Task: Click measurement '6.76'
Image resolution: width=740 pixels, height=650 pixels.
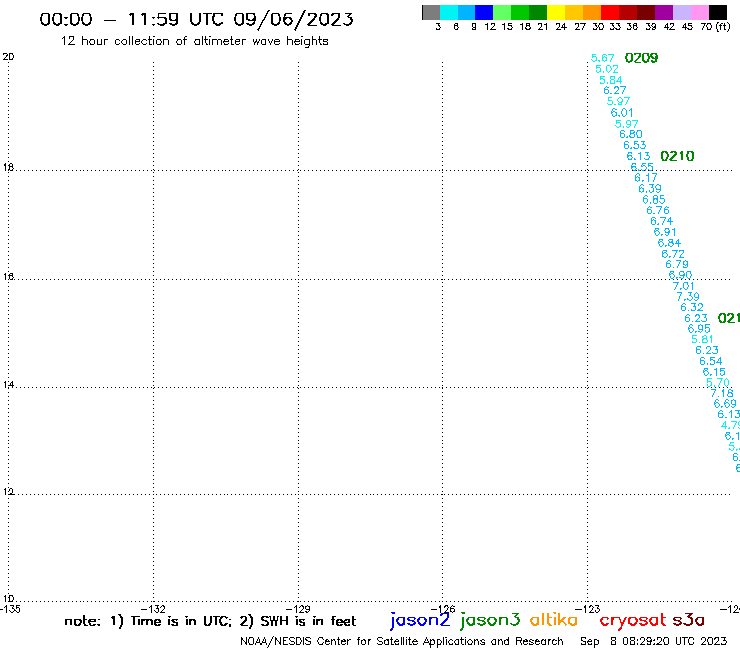Action: point(657,211)
